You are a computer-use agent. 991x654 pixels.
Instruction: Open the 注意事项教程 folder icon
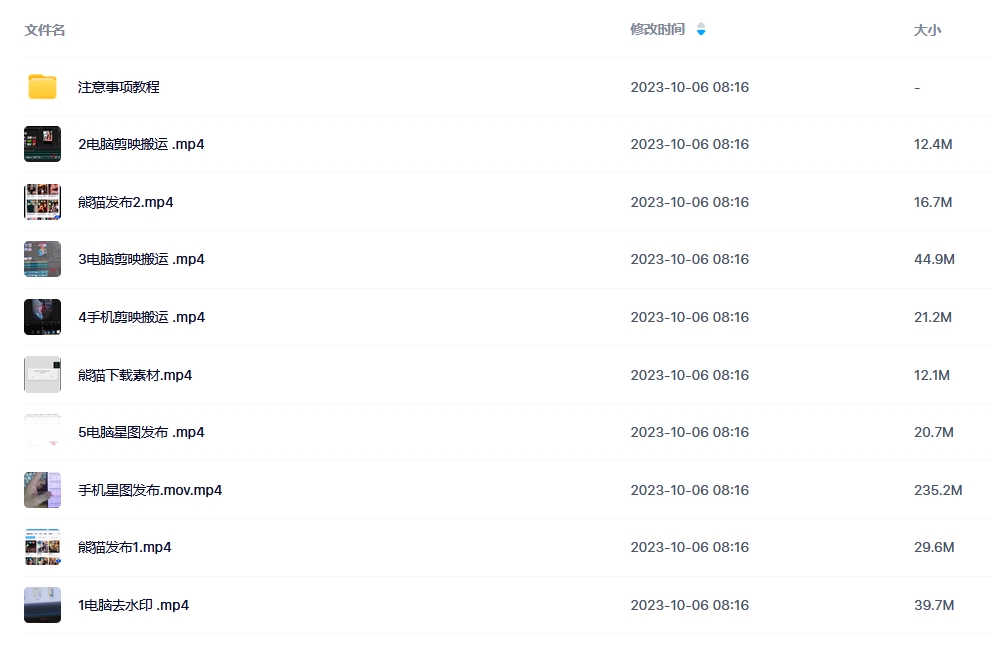[42, 87]
